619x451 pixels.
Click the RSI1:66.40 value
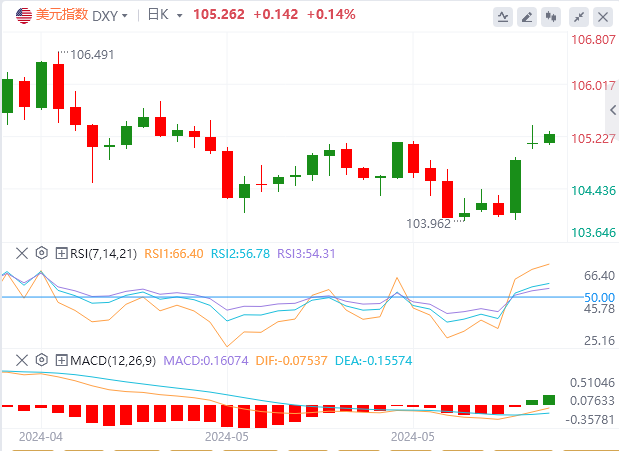pos(174,254)
